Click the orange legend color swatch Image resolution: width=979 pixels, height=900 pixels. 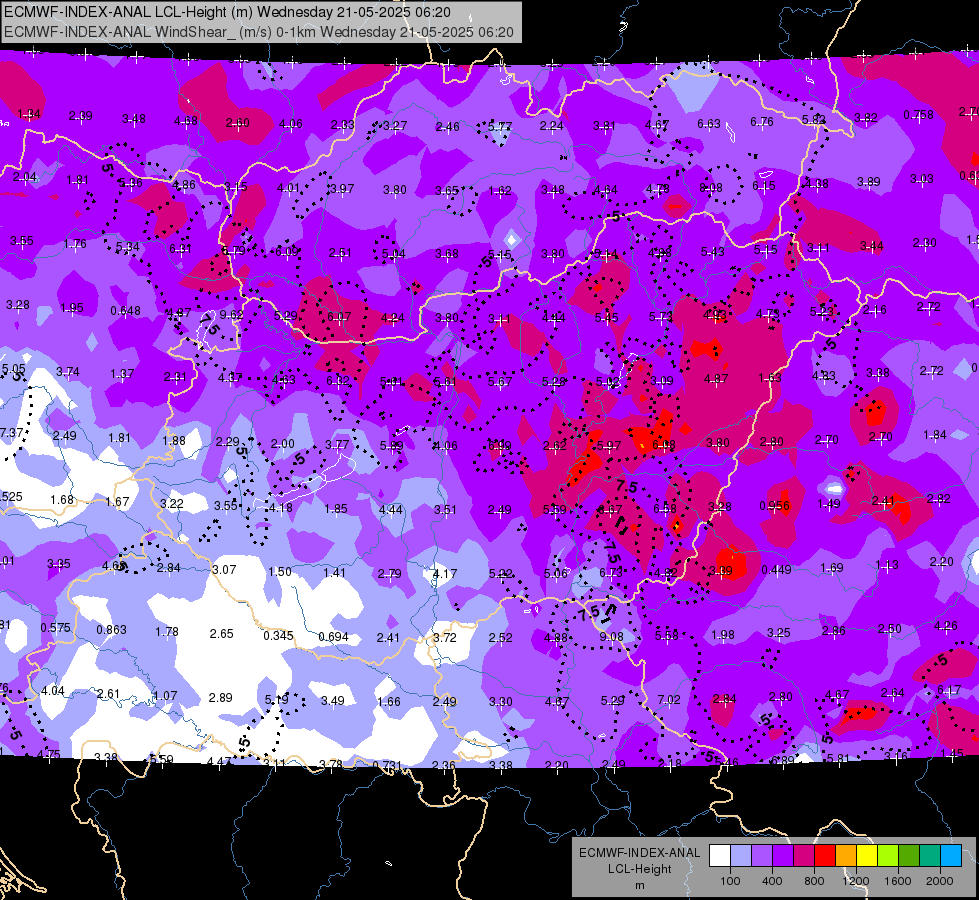coord(846,856)
